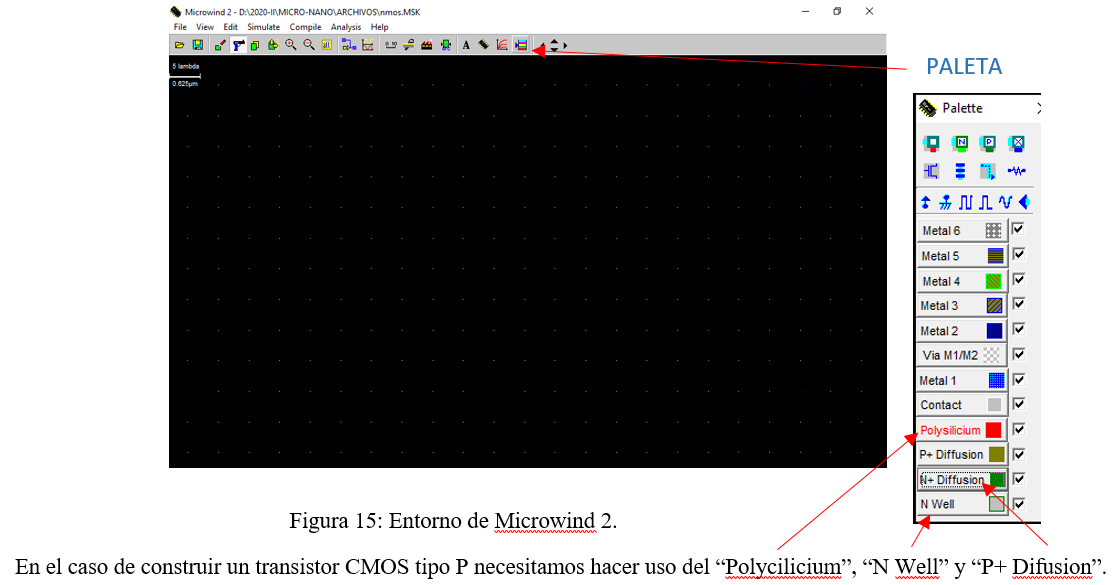The height and width of the screenshot is (585, 1120).
Task: Select the Polysilicium layer button
Action: coord(962,430)
